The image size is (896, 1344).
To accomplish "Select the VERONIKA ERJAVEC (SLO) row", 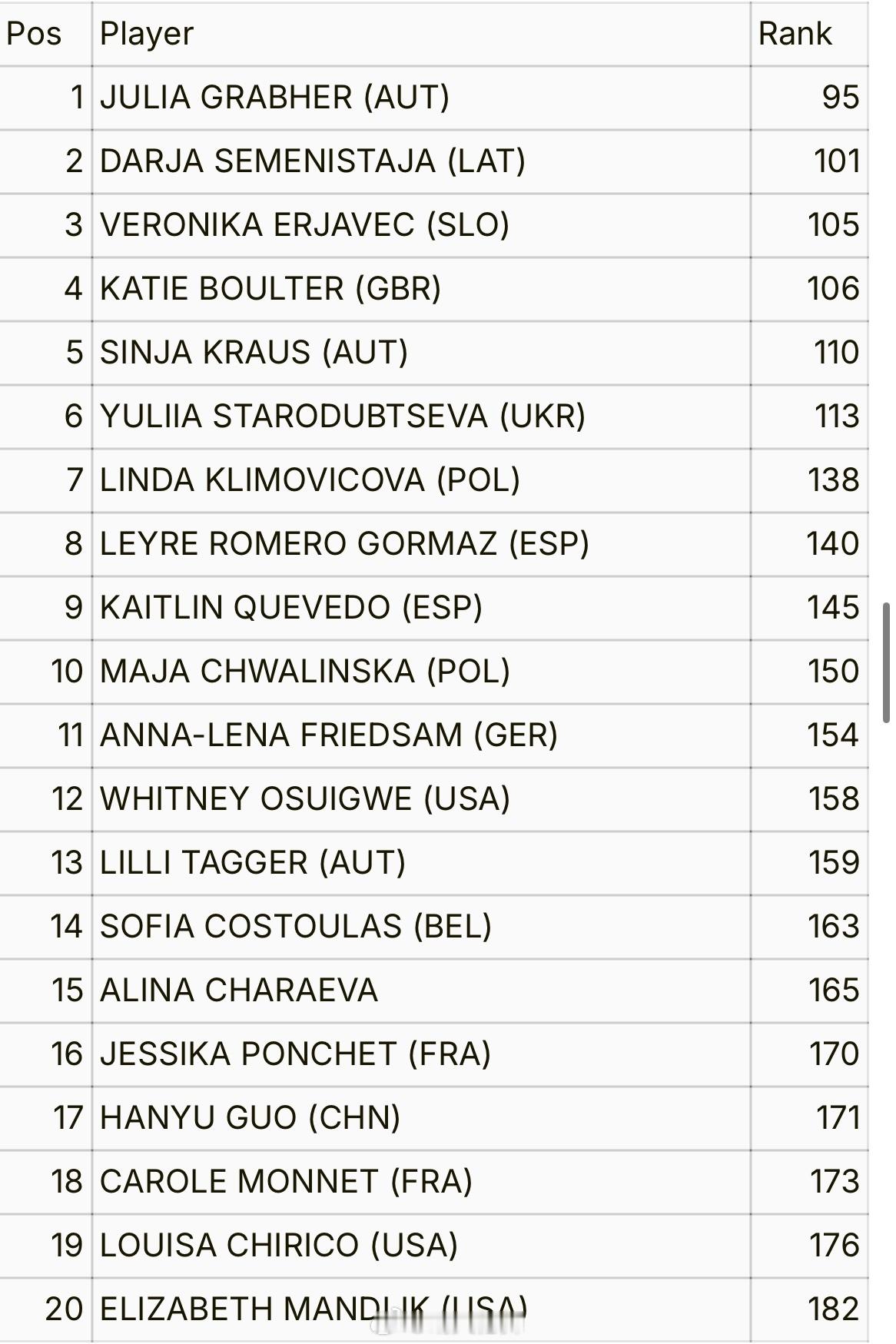I will point(434,225).
